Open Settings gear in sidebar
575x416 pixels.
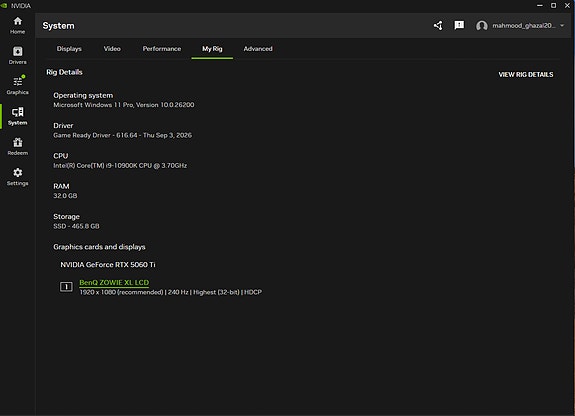pyautogui.click(x=17, y=177)
